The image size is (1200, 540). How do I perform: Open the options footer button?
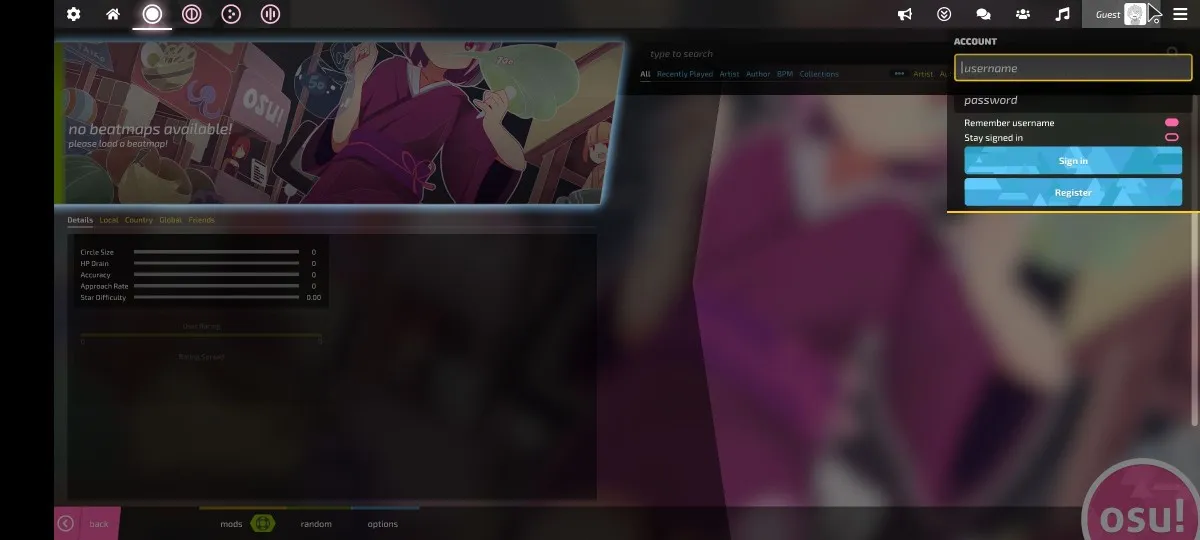(382, 523)
